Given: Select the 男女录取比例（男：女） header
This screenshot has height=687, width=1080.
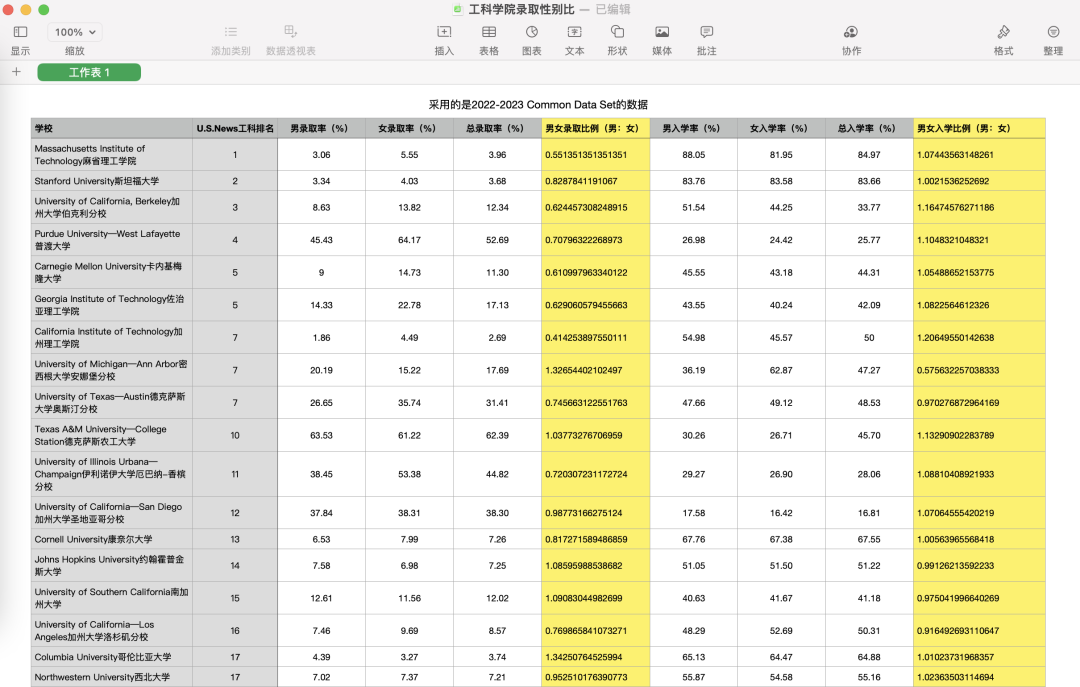Looking at the screenshot, I should click(x=595, y=128).
